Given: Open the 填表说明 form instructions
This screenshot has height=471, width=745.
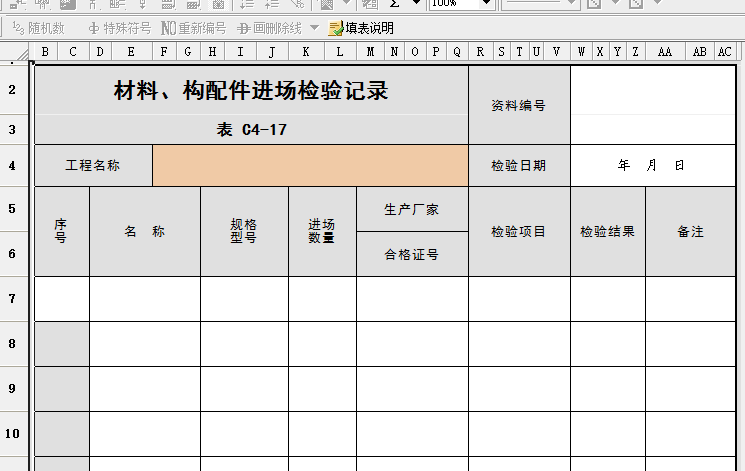Looking at the screenshot, I should [x=361, y=28].
